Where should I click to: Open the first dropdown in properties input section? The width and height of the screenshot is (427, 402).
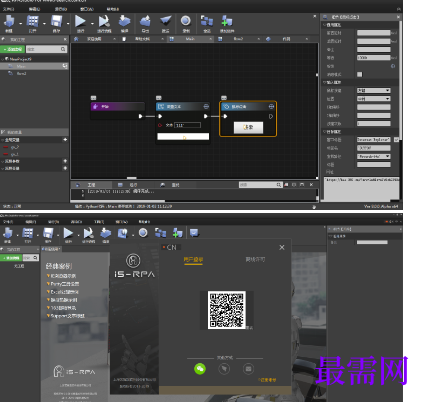[373, 90]
